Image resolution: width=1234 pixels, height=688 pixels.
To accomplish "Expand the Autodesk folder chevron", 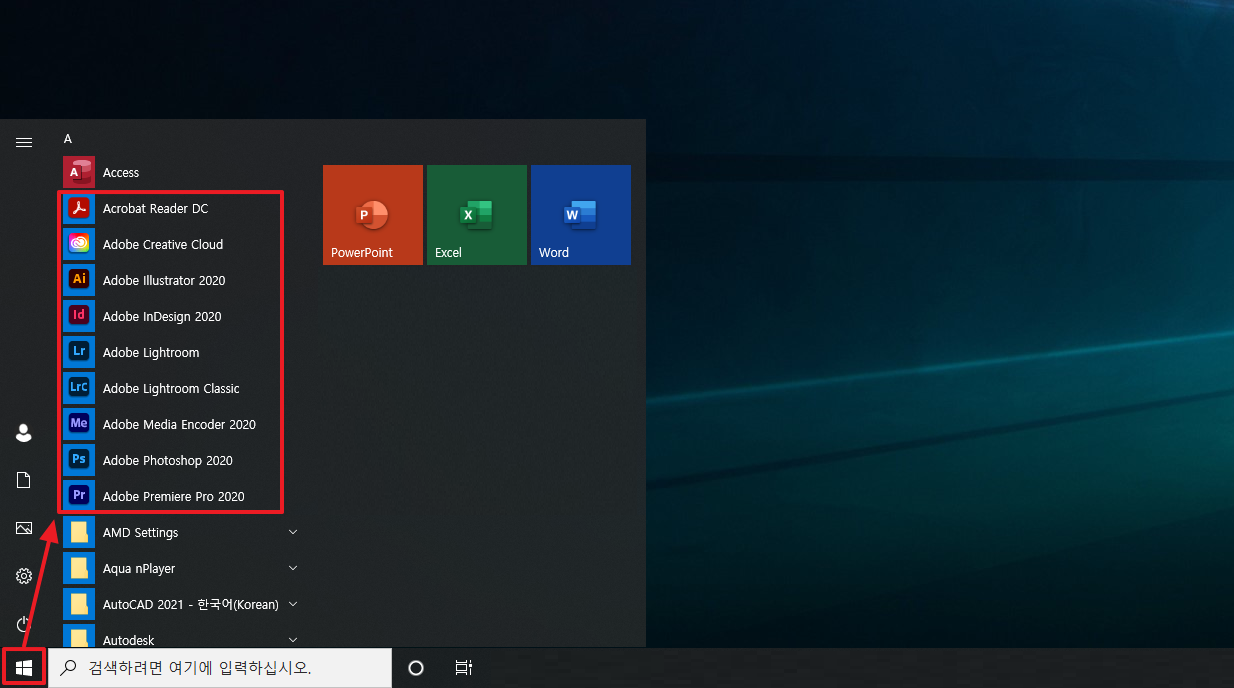I will tap(293, 639).
